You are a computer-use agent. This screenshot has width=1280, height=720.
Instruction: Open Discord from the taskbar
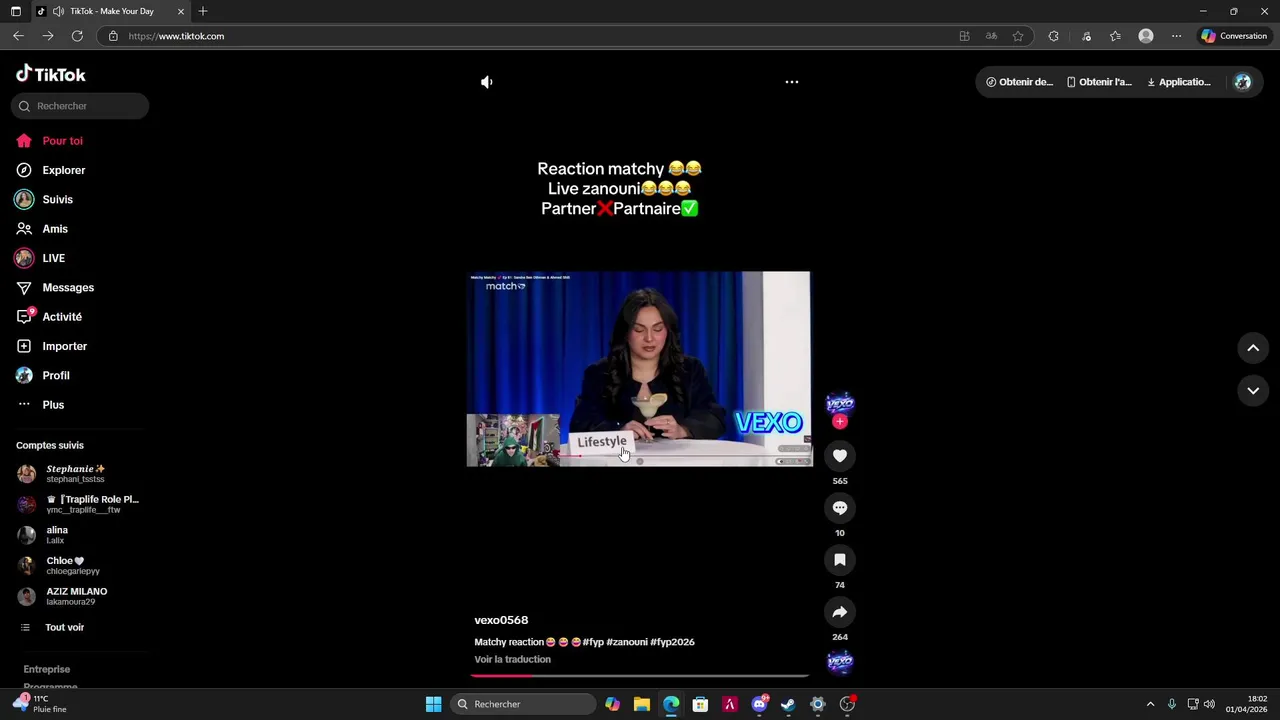tap(759, 704)
